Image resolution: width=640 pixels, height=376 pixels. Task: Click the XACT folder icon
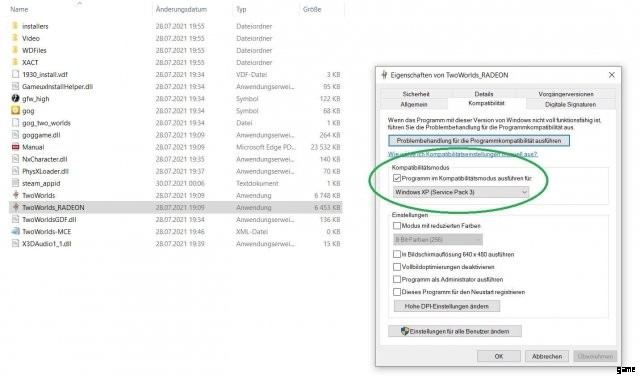(x=15, y=62)
